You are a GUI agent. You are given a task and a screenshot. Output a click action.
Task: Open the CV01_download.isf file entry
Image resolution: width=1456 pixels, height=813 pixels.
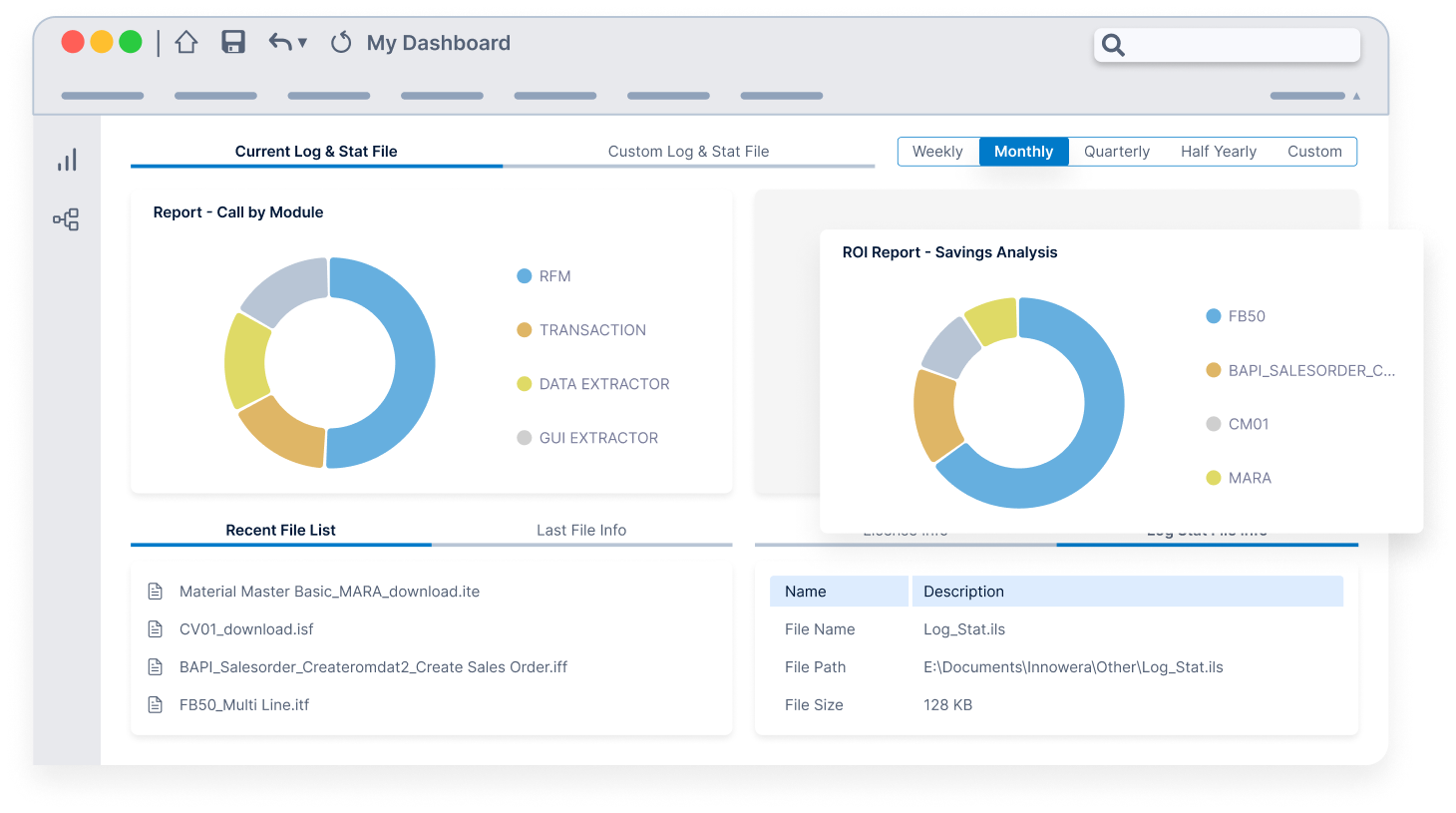pos(246,628)
